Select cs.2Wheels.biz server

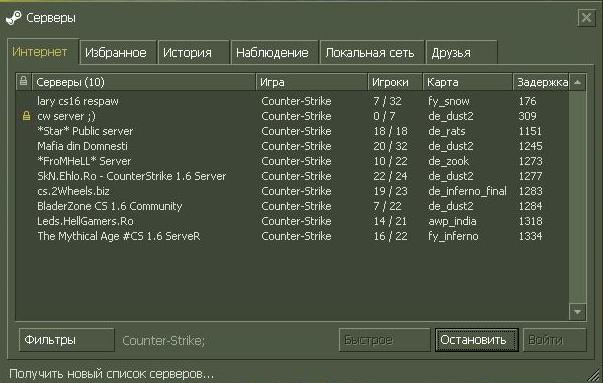click(292, 191)
